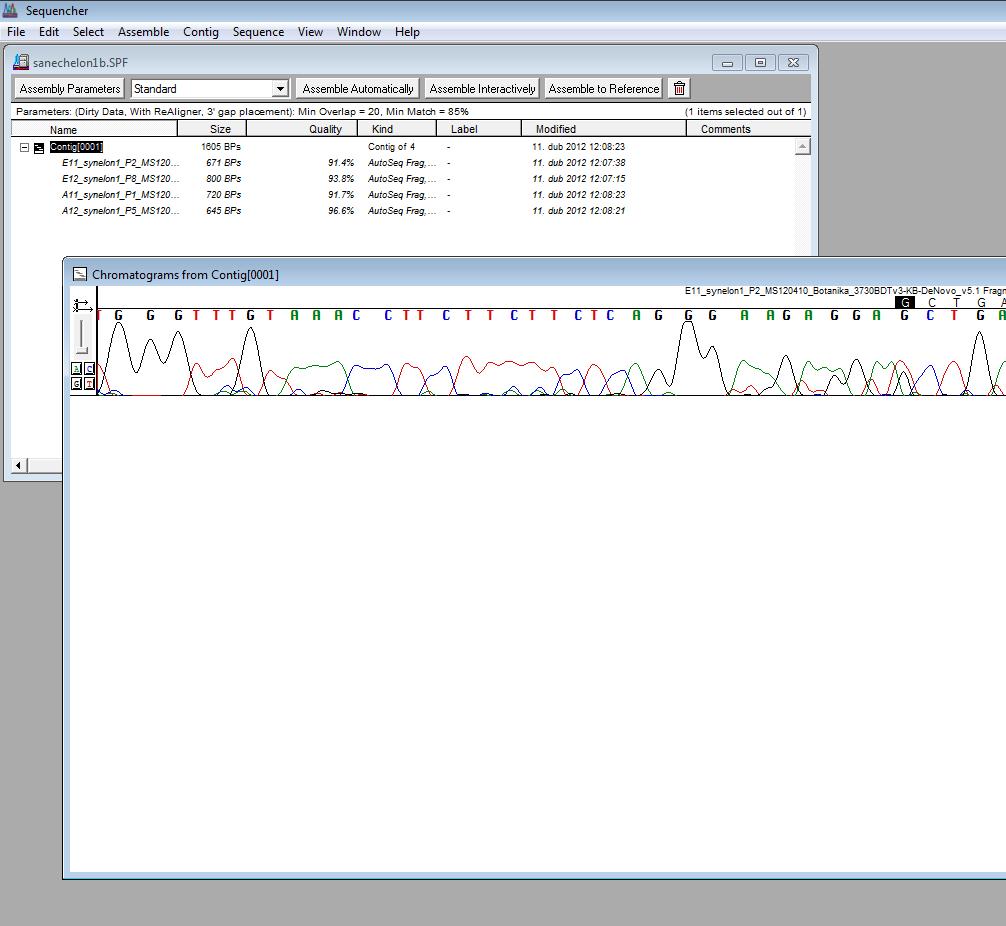Click the Contig[0001] contig icon in list

(x=39, y=148)
